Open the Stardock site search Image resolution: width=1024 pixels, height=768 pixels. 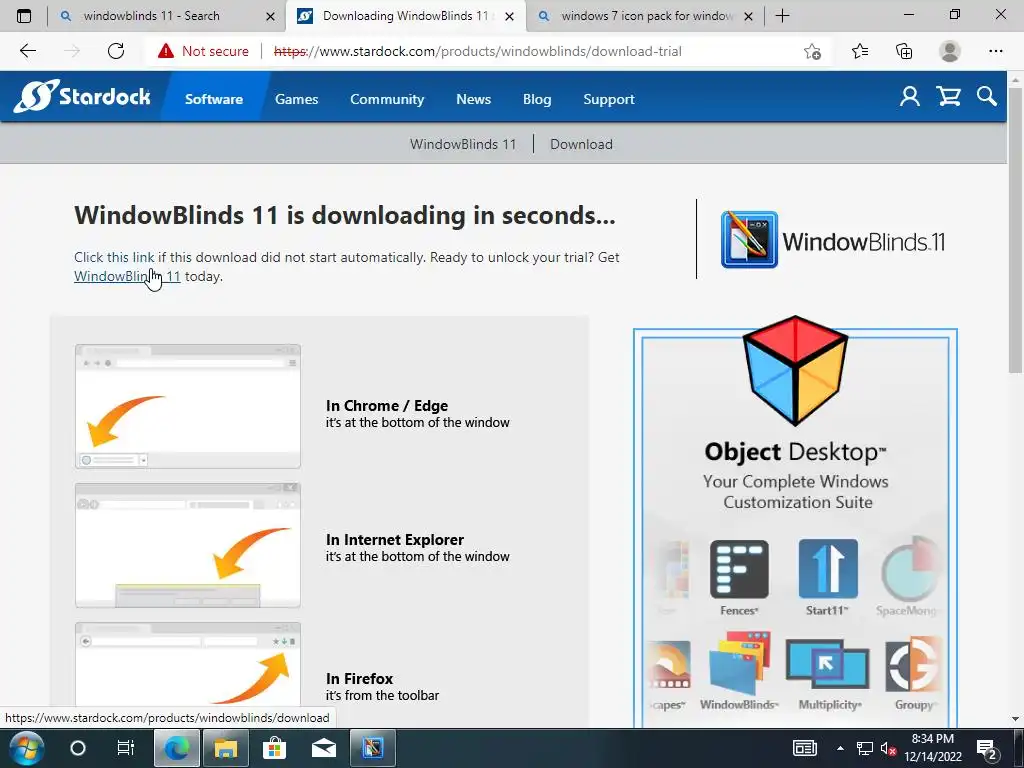987,97
